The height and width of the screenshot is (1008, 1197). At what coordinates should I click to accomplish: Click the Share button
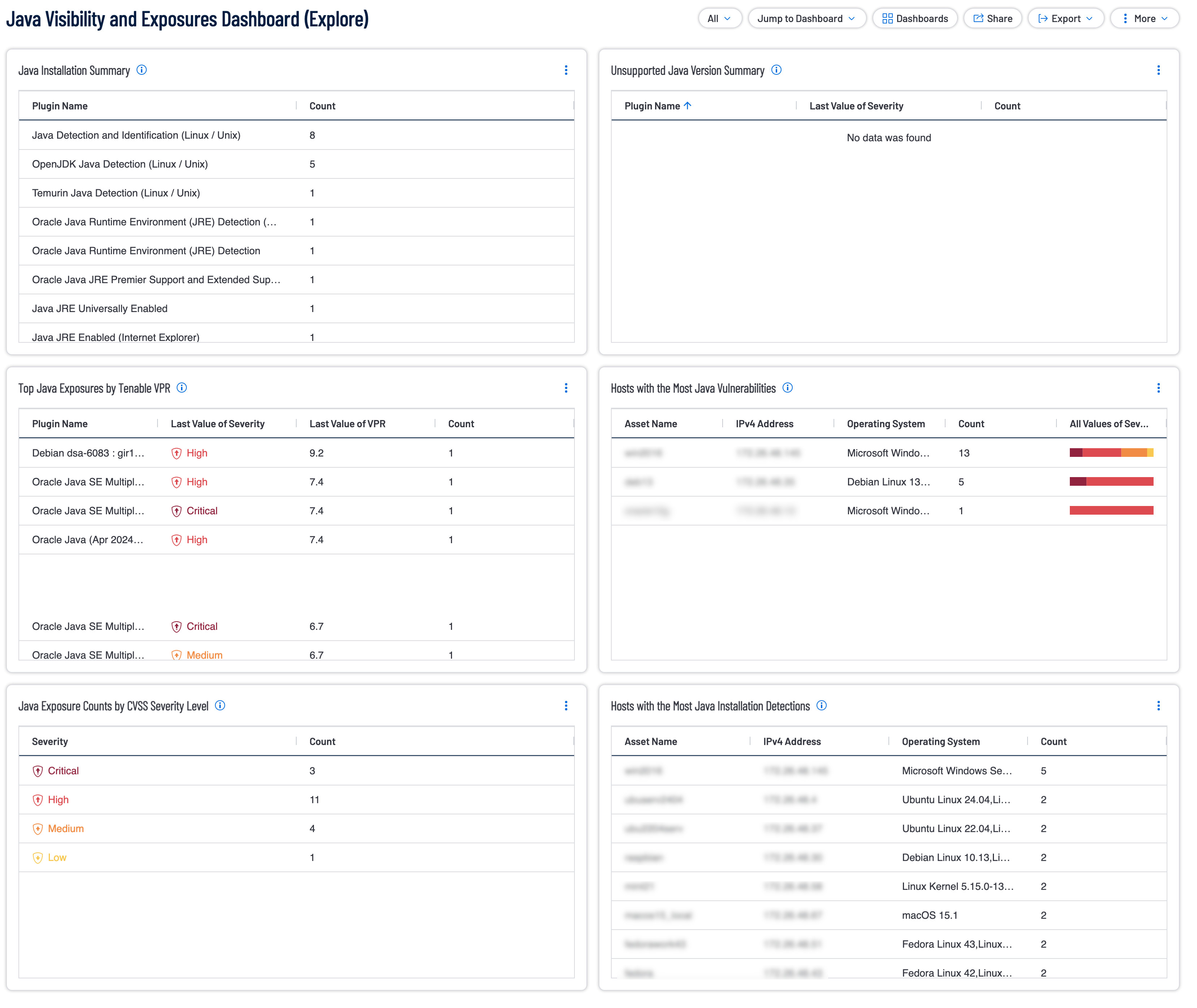993,18
